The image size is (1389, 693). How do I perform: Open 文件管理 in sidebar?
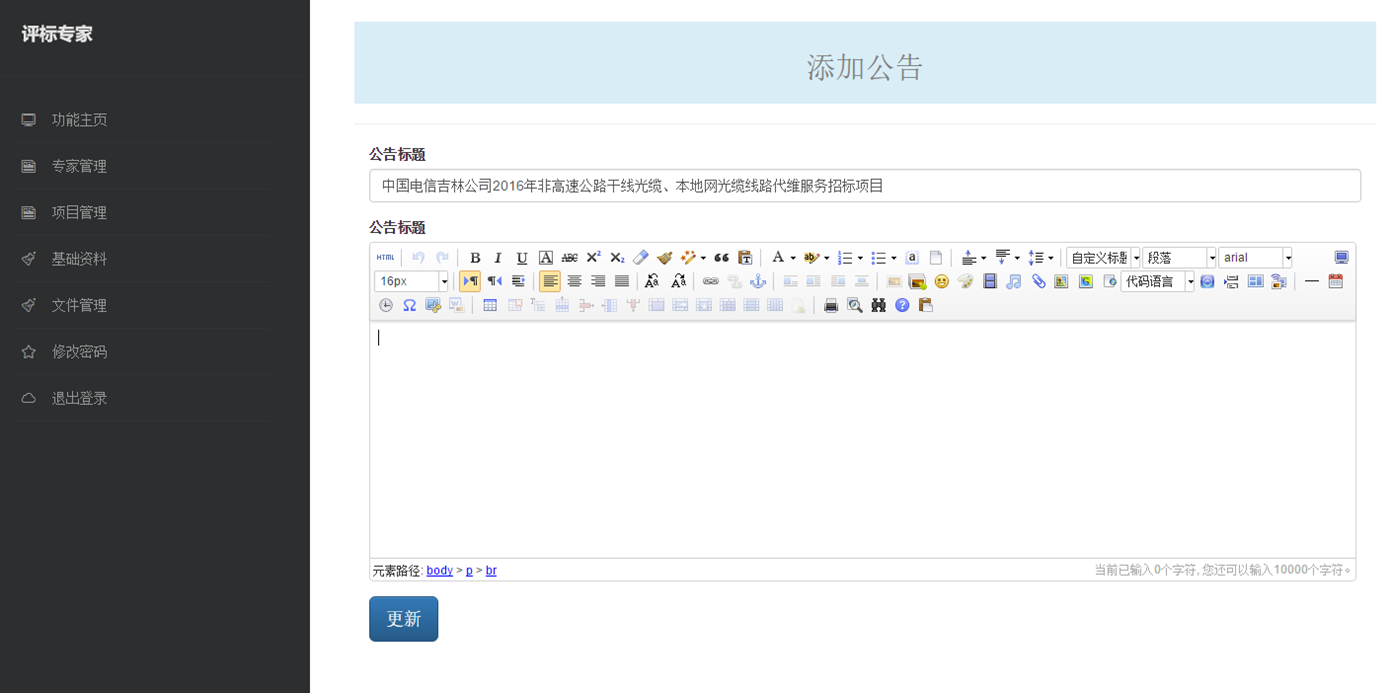(79, 305)
